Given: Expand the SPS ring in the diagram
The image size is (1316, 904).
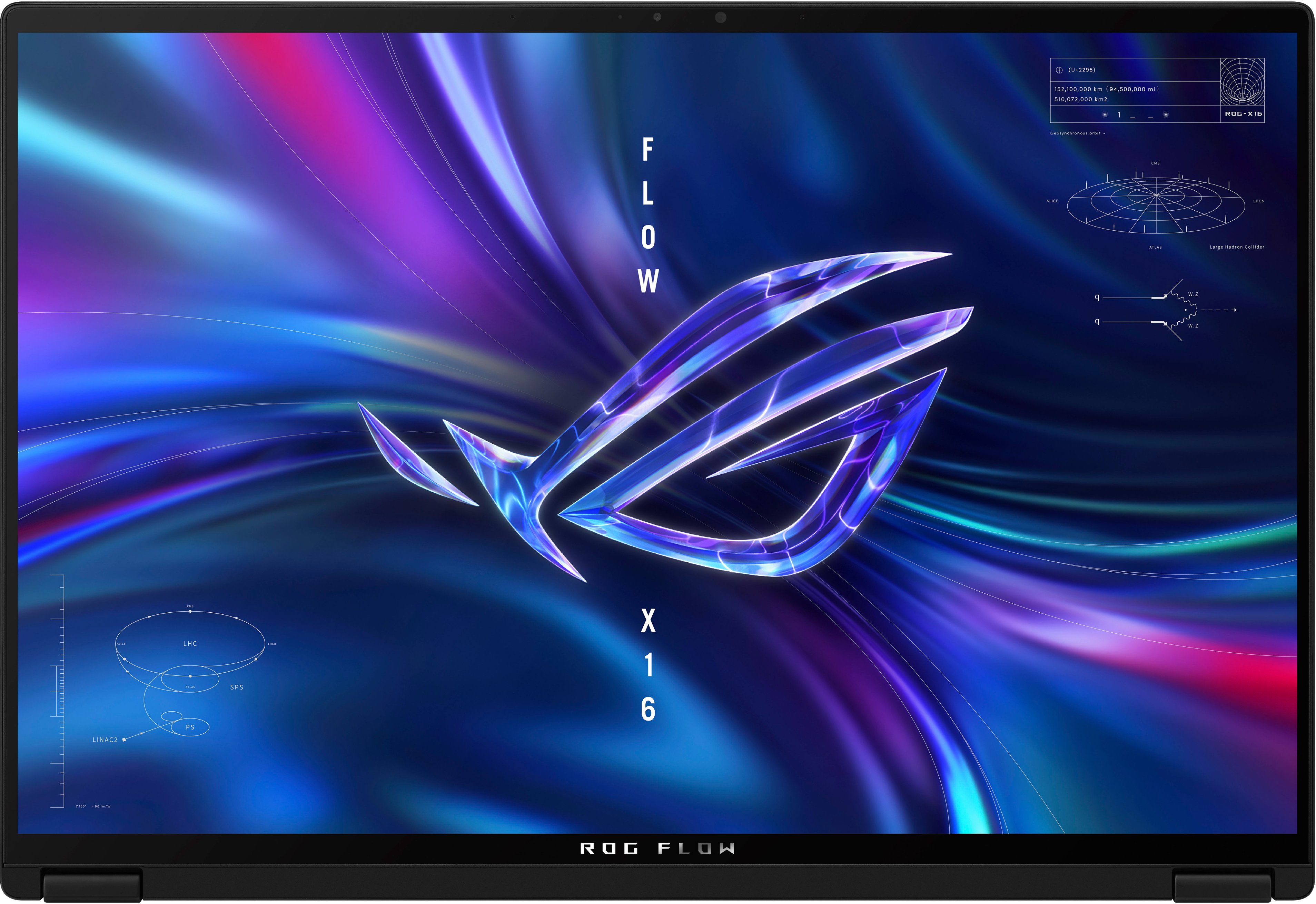Looking at the screenshot, I should (237, 687).
